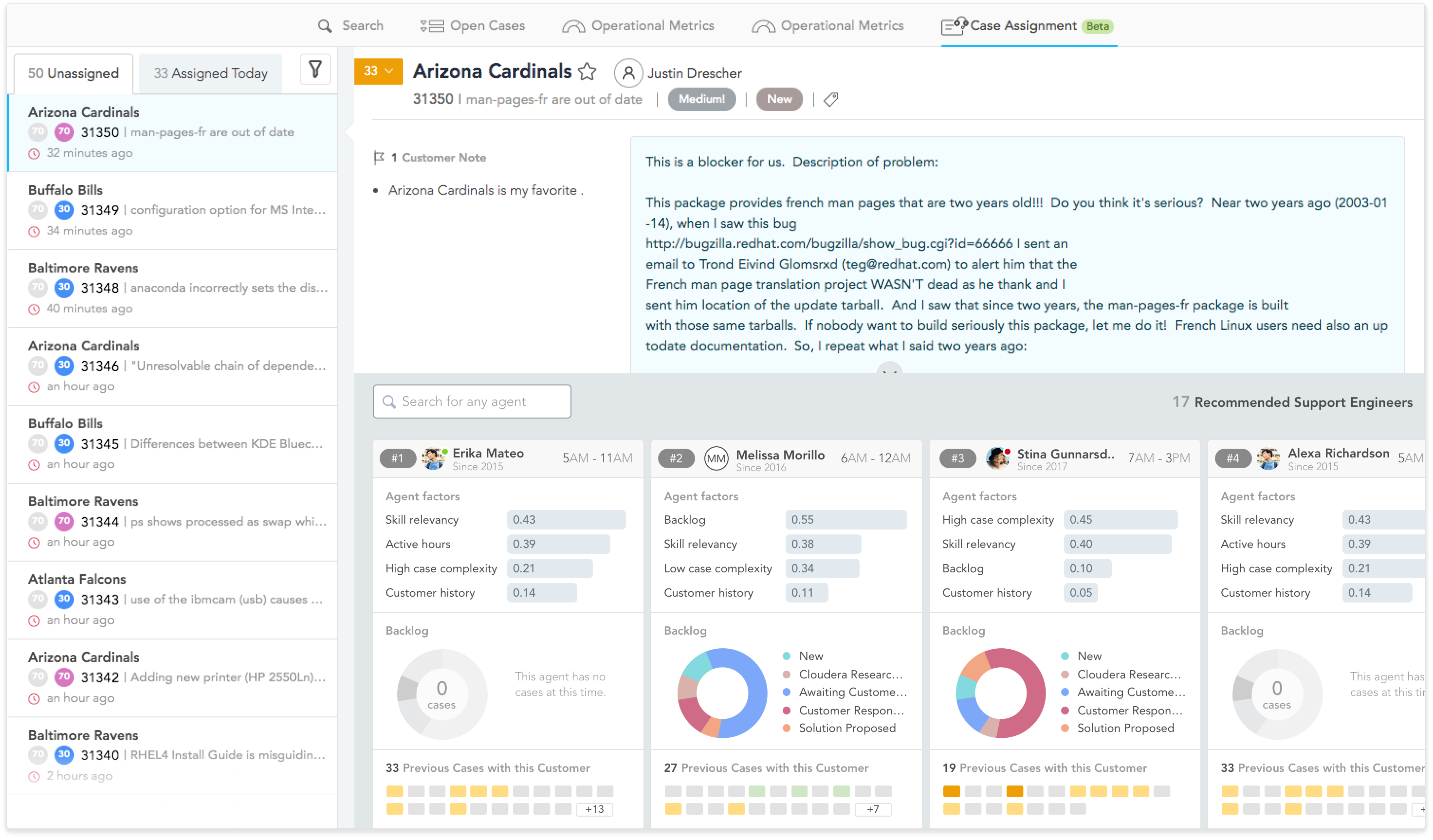1433x840 pixels.
Task: Select Atlanta Falcons case 31343
Action: click(172, 601)
